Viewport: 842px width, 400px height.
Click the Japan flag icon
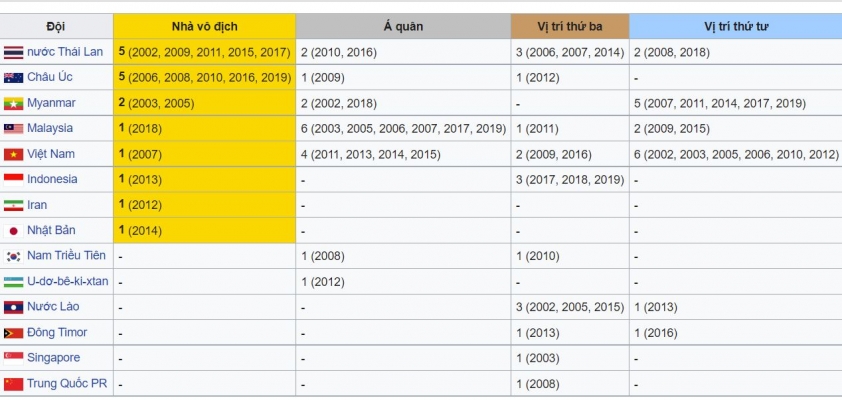13,231
